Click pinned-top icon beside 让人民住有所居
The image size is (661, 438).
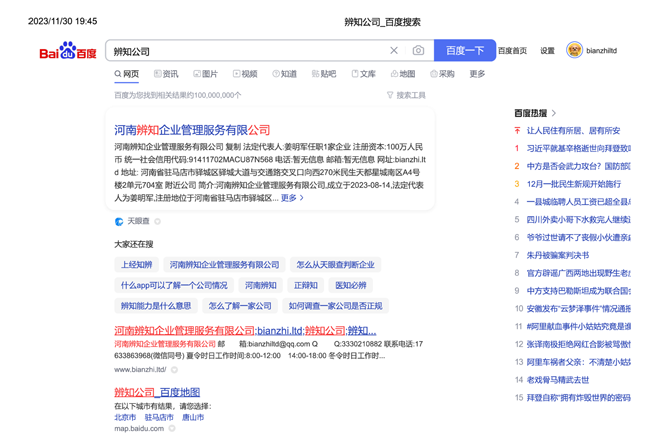pos(517,131)
